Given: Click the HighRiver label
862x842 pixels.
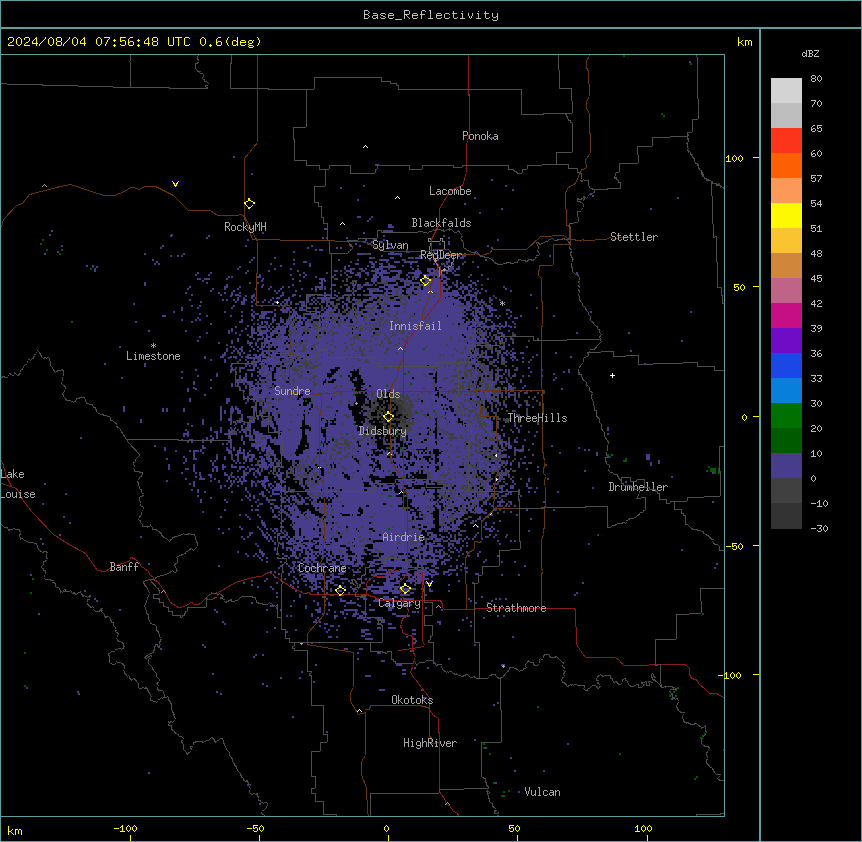Looking at the screenshot, I should [x=430, y=743].
